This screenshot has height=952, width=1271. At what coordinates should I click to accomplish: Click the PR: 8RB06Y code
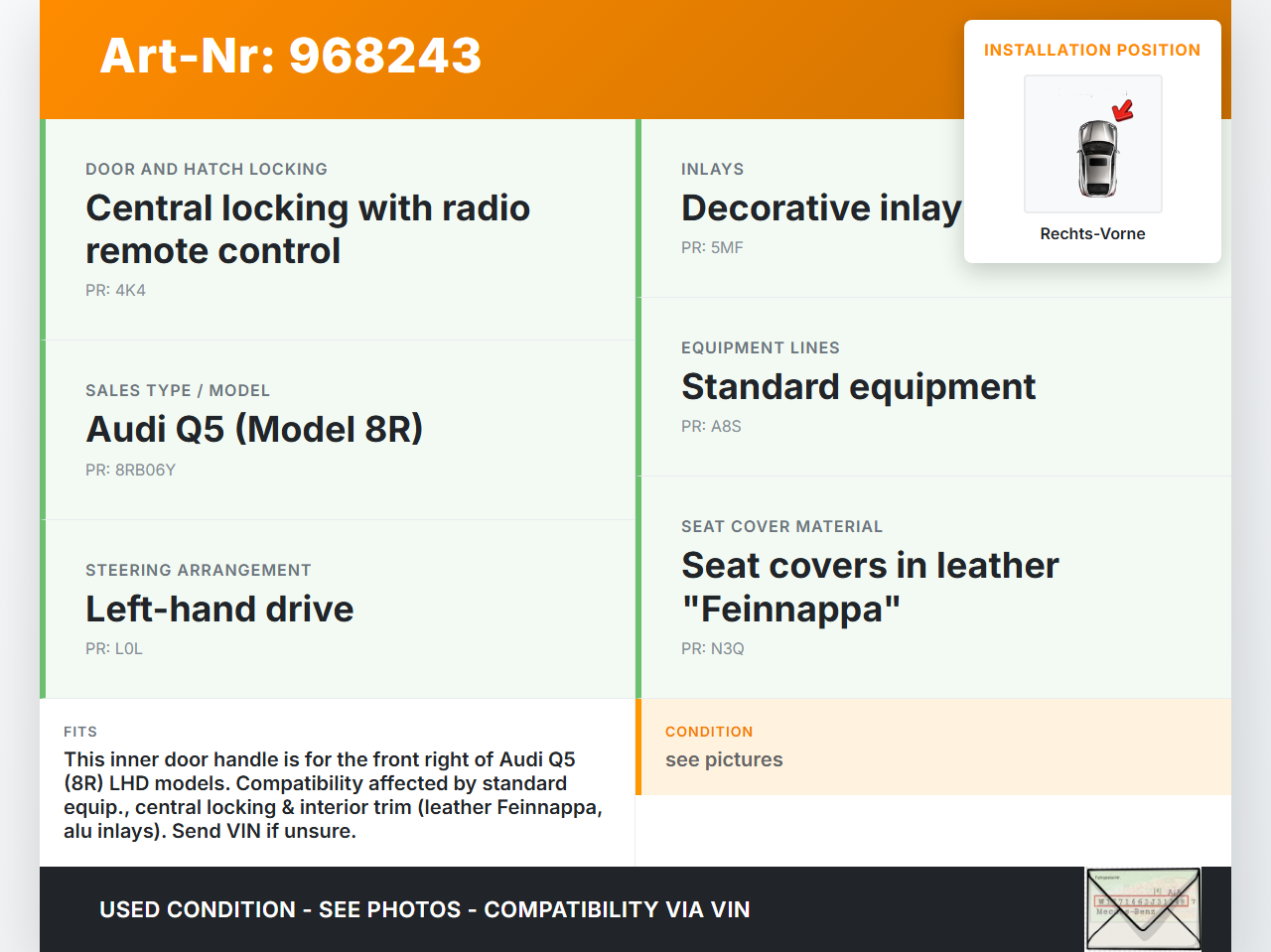tap(130, 470)
